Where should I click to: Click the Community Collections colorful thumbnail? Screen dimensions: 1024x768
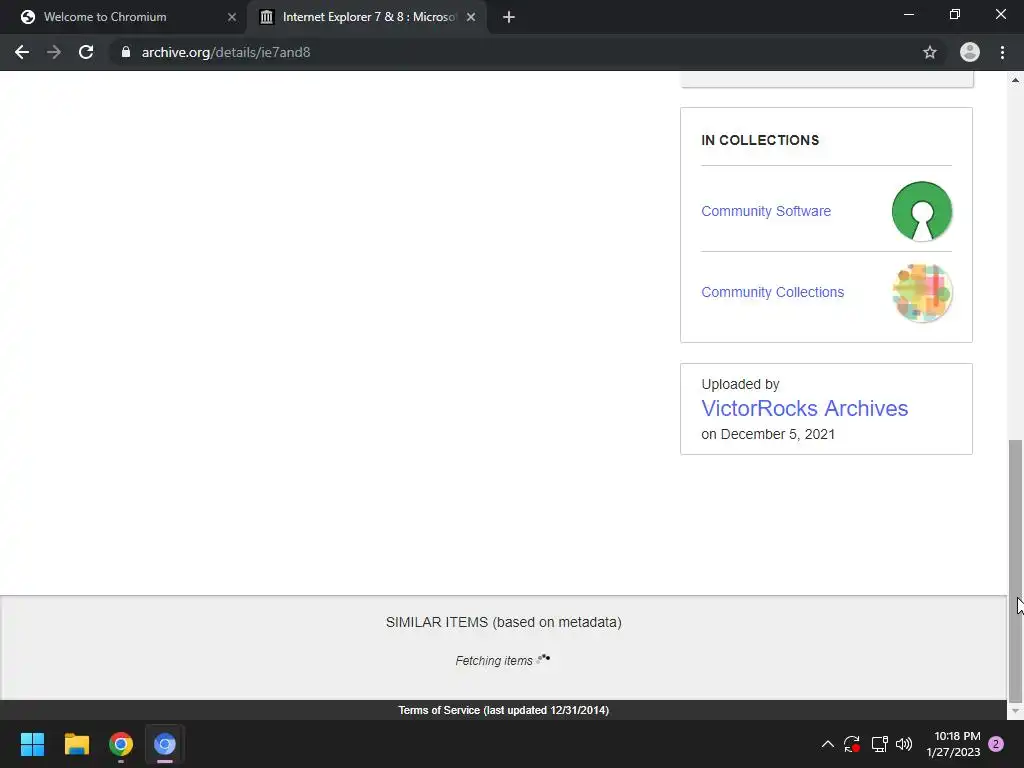921,293
